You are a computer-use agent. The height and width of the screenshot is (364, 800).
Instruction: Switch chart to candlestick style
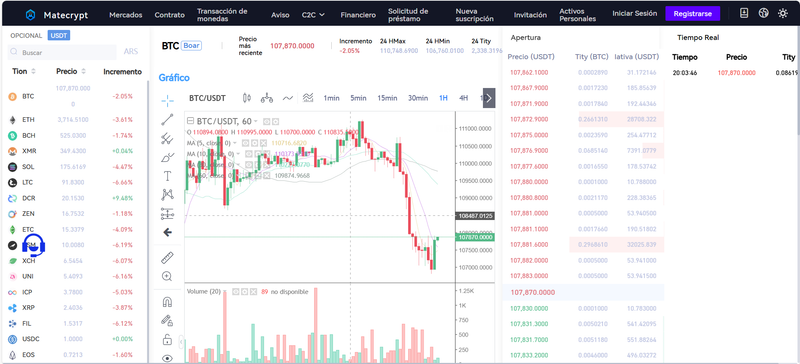(247, 98)
